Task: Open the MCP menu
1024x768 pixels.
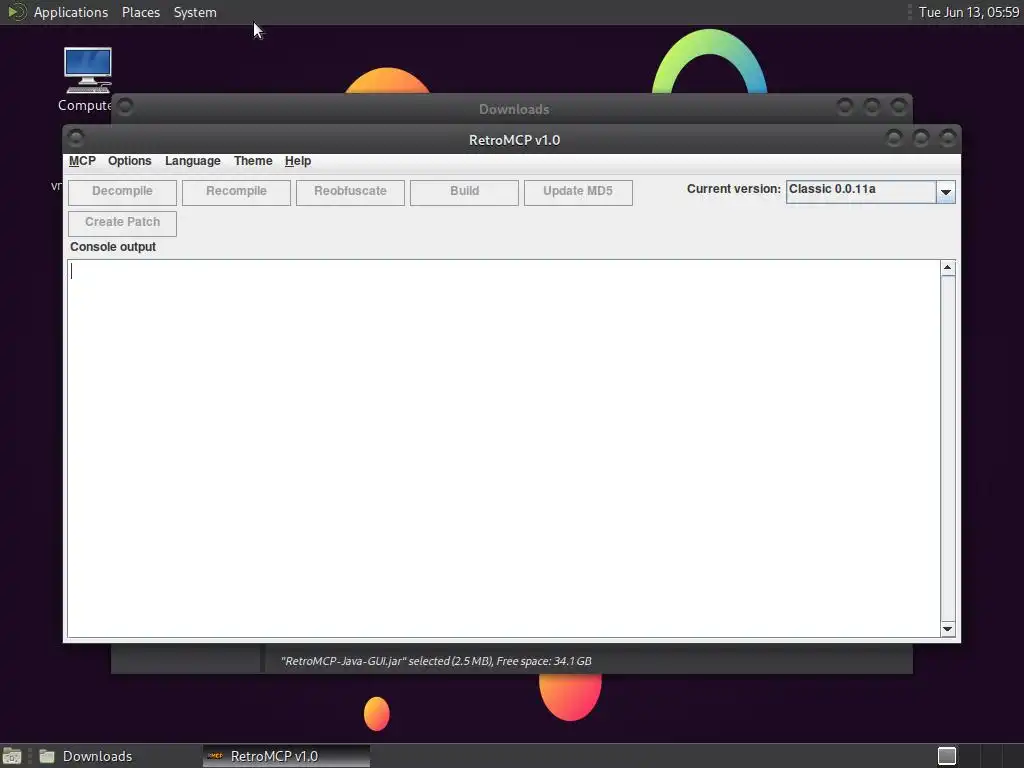Action: pos(82,161)
